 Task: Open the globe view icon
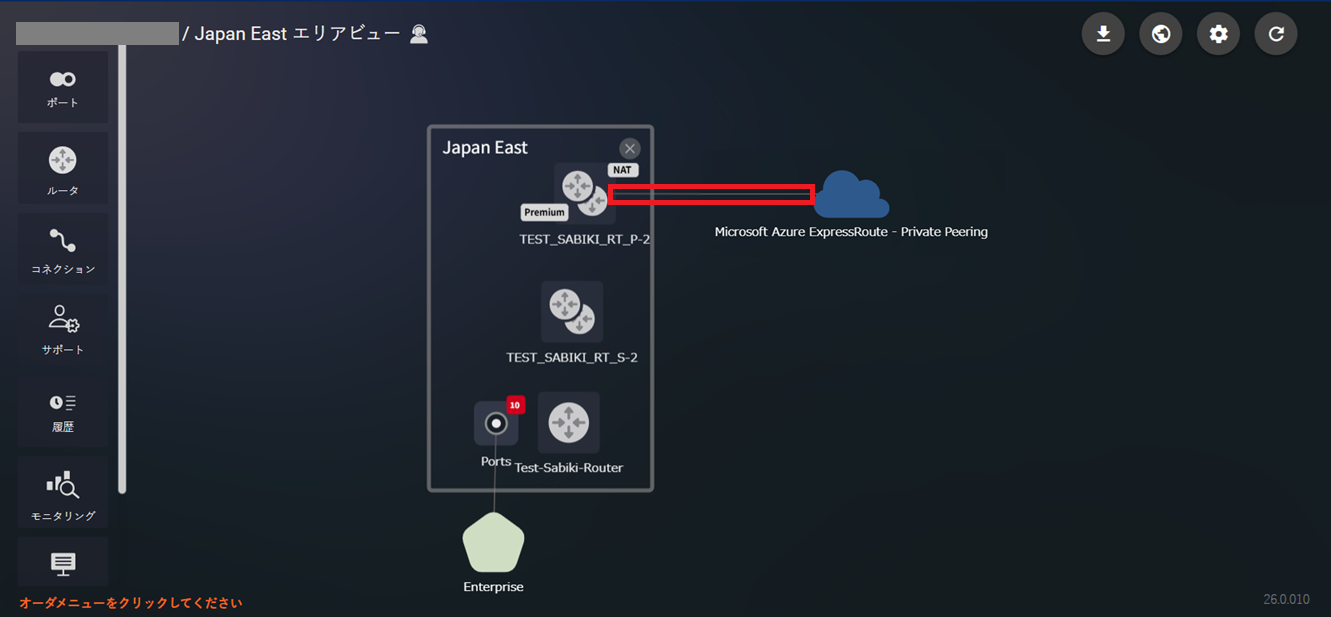coord(1161,34)
